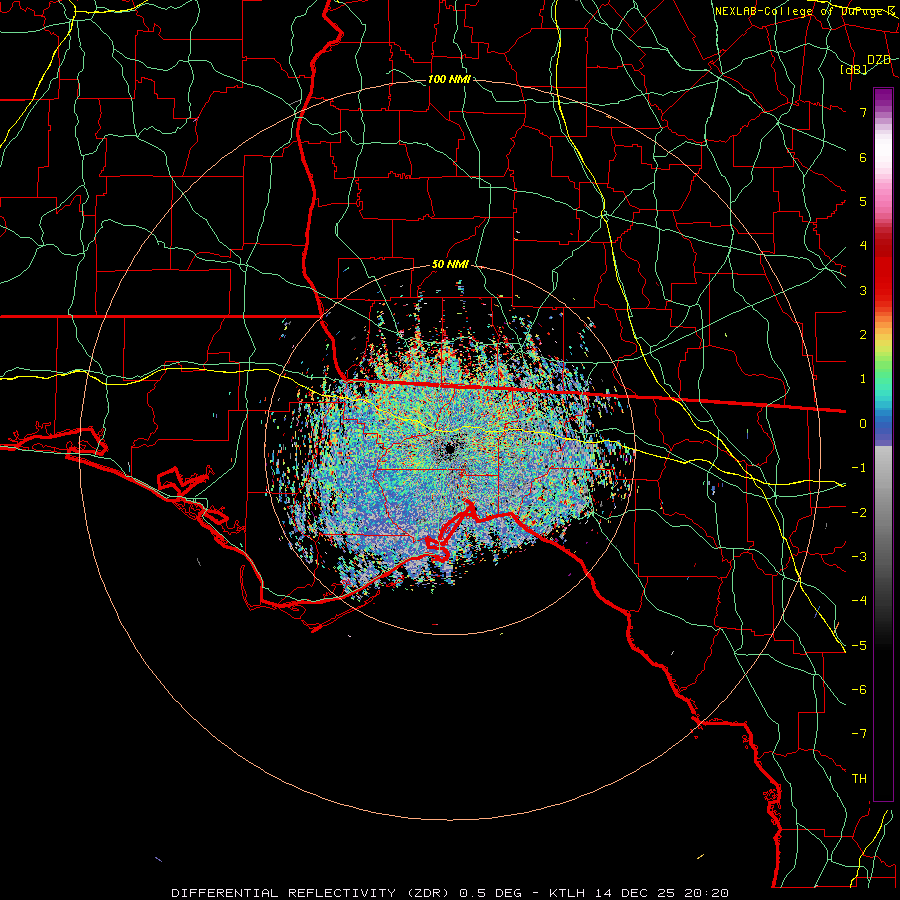Click the "4" value on the scale
Image resolution: width=900 pixels, height=900 pixels.
point(863,246)
